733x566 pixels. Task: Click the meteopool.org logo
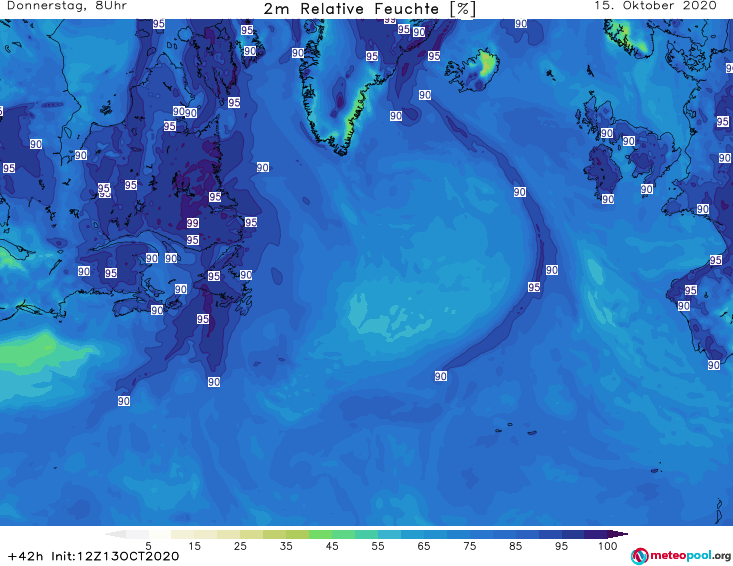tap(681, 556)
